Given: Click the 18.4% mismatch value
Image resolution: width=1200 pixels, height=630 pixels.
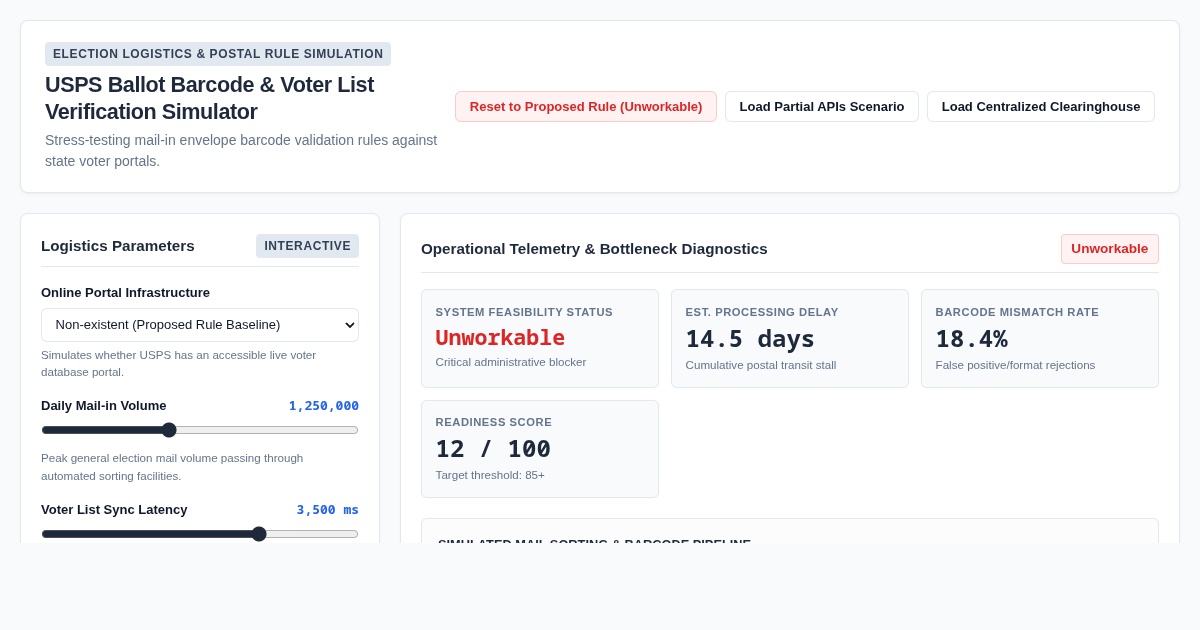Looking at the screenshot, I should coord(972,339).
